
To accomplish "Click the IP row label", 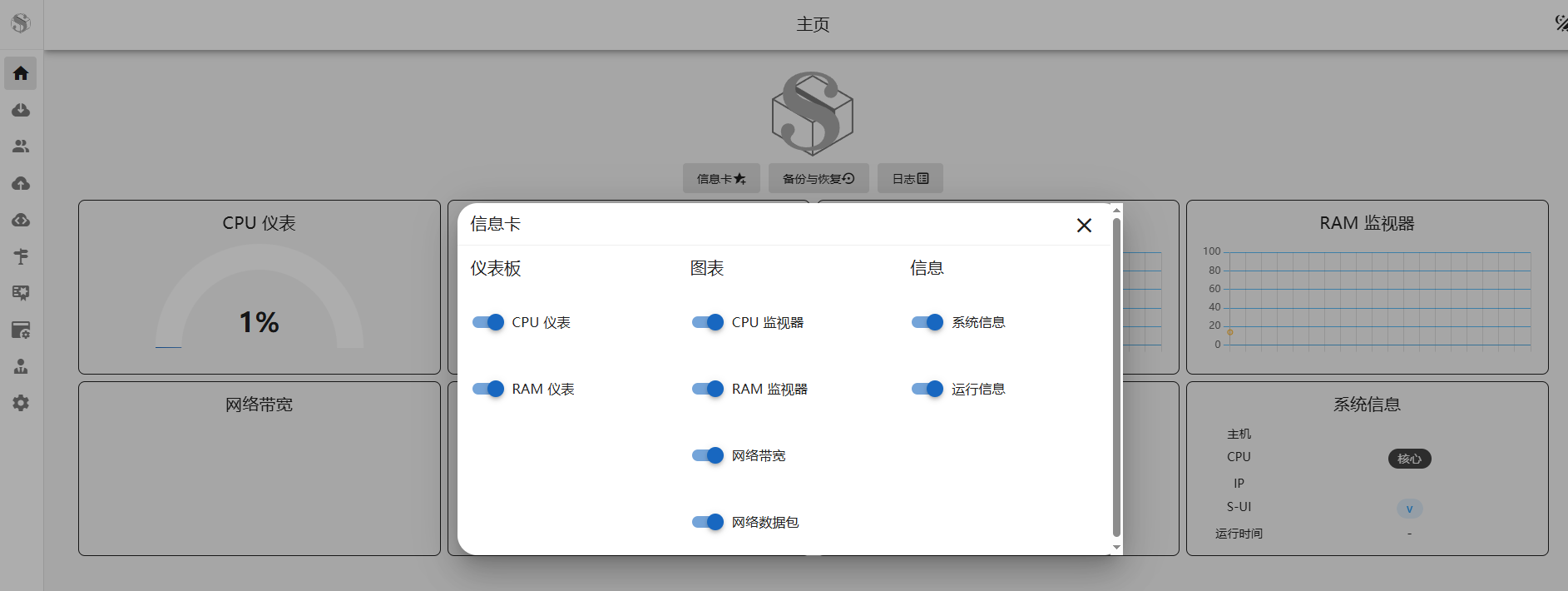I will pyautogui.click(x=1239, y=484).
